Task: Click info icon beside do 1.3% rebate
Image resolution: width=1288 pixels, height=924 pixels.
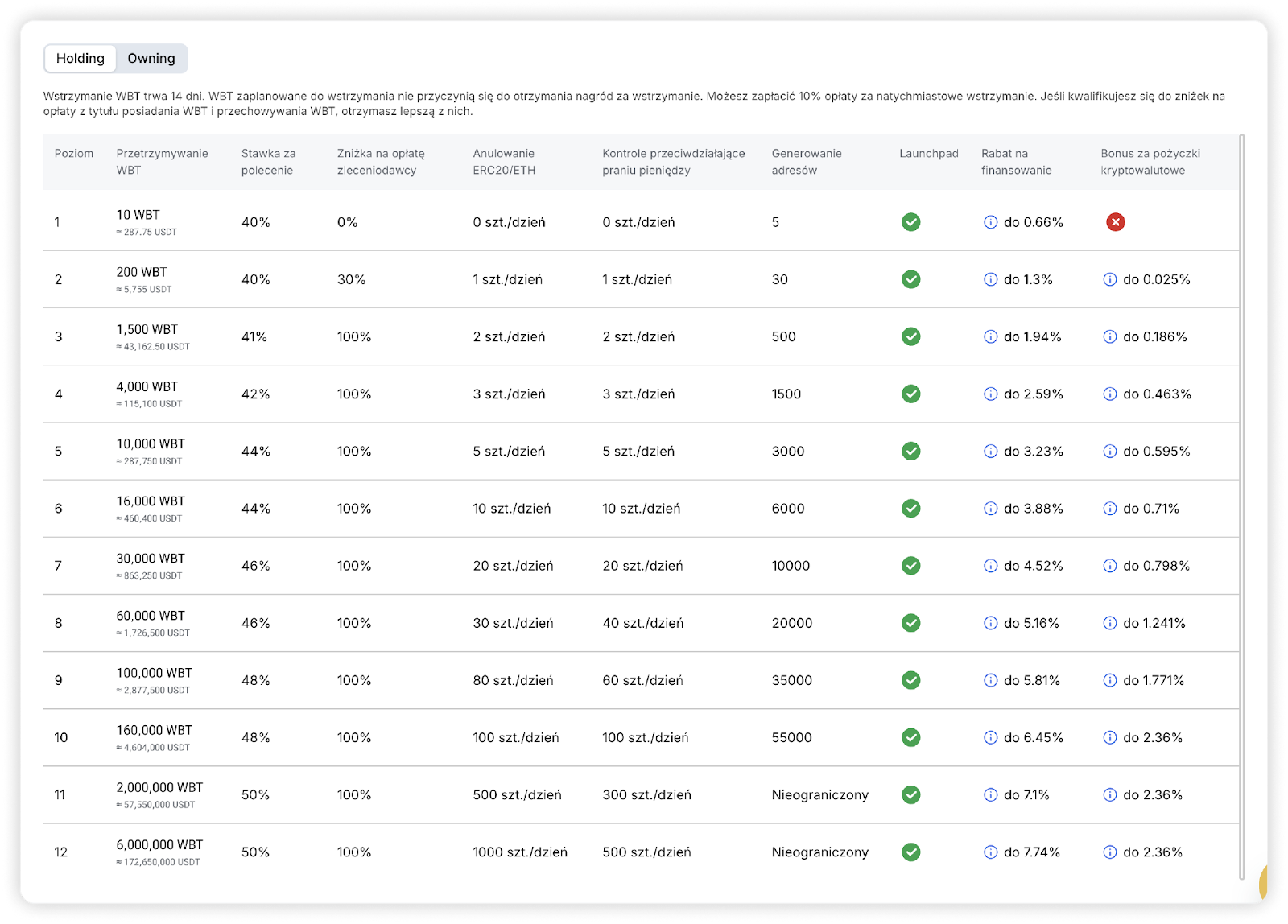Action: (991, 279)
